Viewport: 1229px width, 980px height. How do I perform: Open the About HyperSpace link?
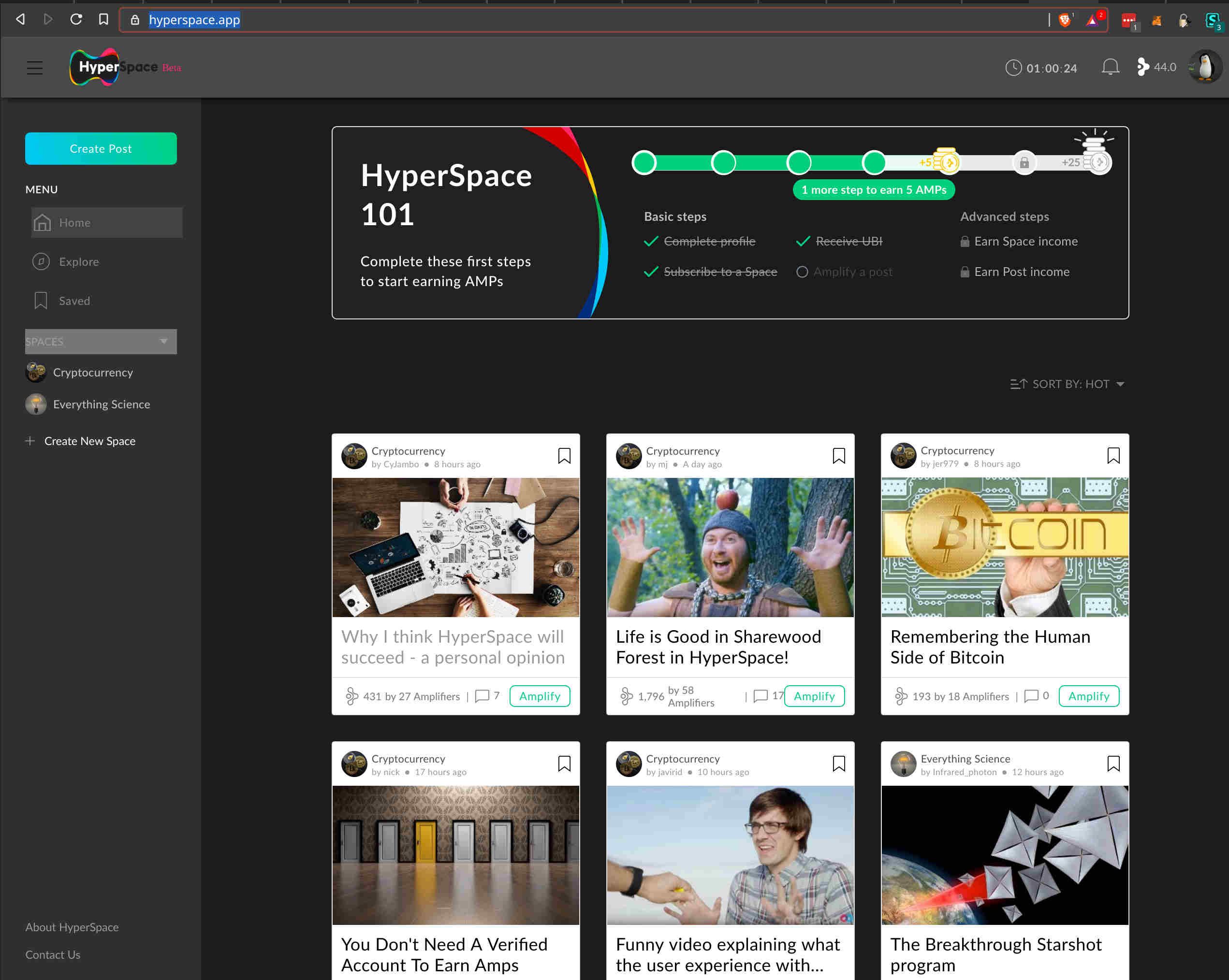[72, 927]
